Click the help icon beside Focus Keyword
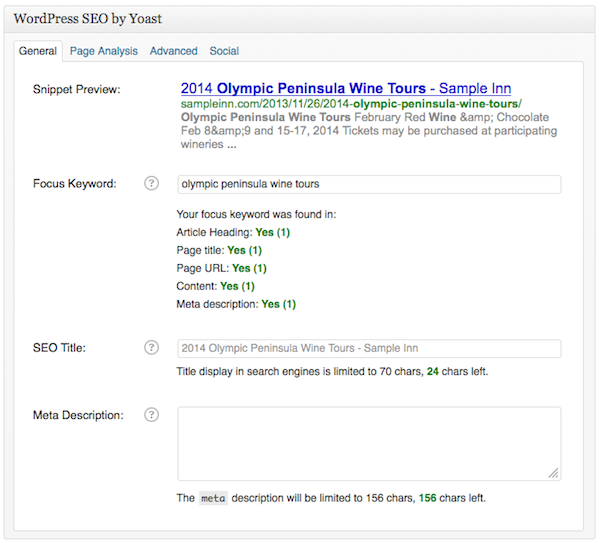 click(151, 184)
